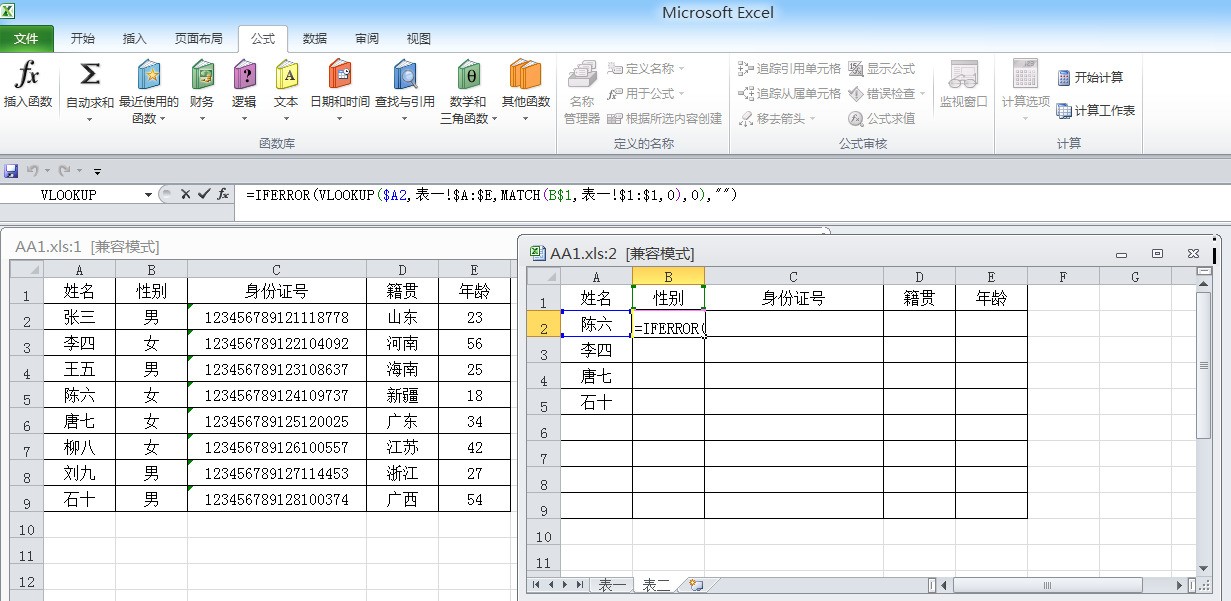Open the customize quick access toolbar dropdown
Viewport: 1231px width, 601px height.
[97, 172]
